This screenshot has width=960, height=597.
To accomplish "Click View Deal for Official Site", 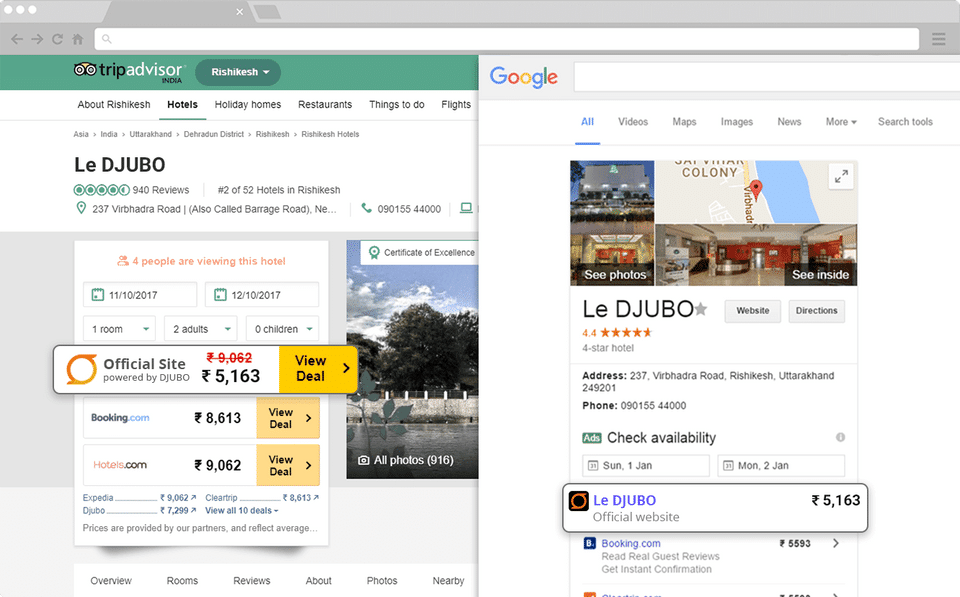I will [318, 369].
